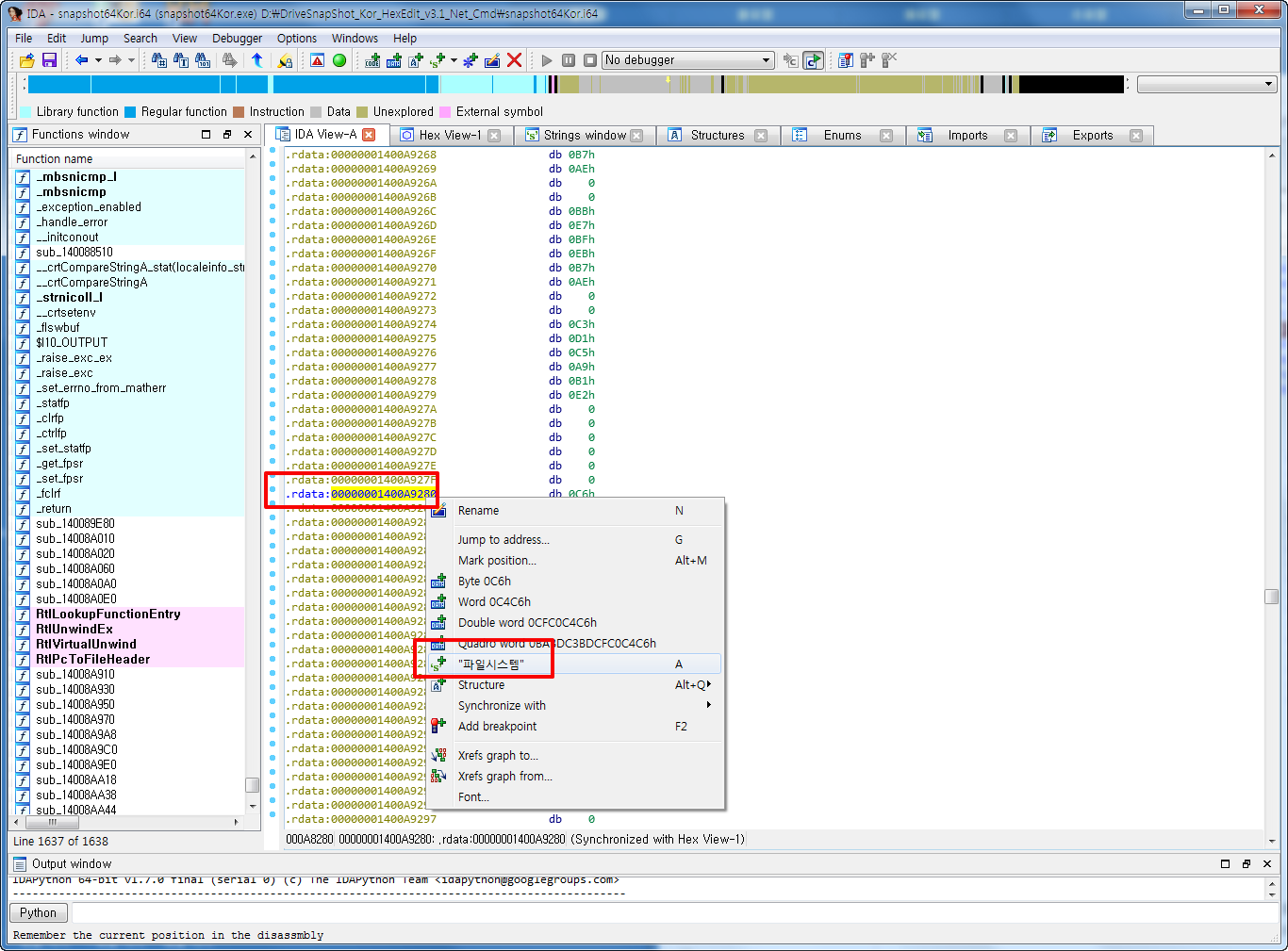
Task: Open the string-type dropdown arrow in toolbar
Action: tap(454, 60)
